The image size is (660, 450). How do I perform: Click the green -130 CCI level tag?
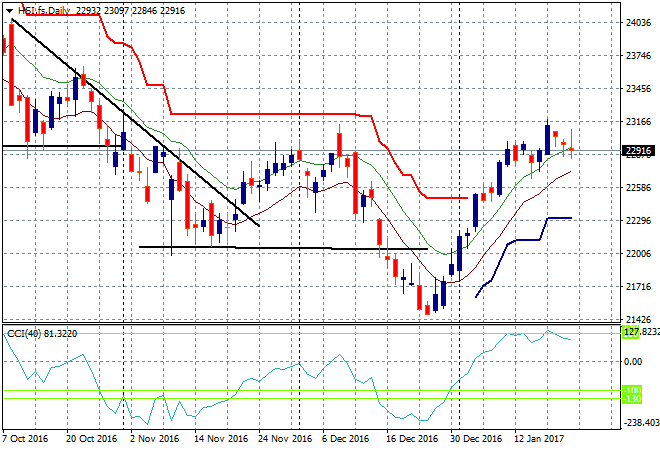[x=632, y=399]
